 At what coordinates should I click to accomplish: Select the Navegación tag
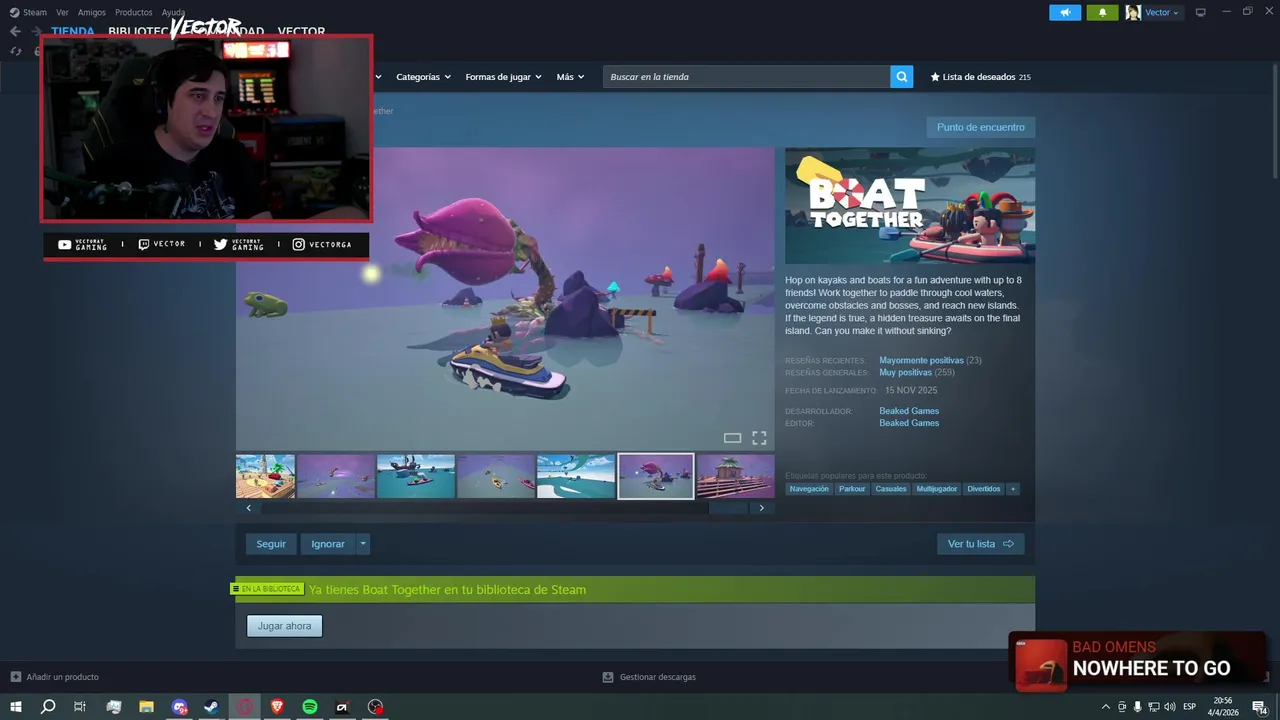[809, 489]
